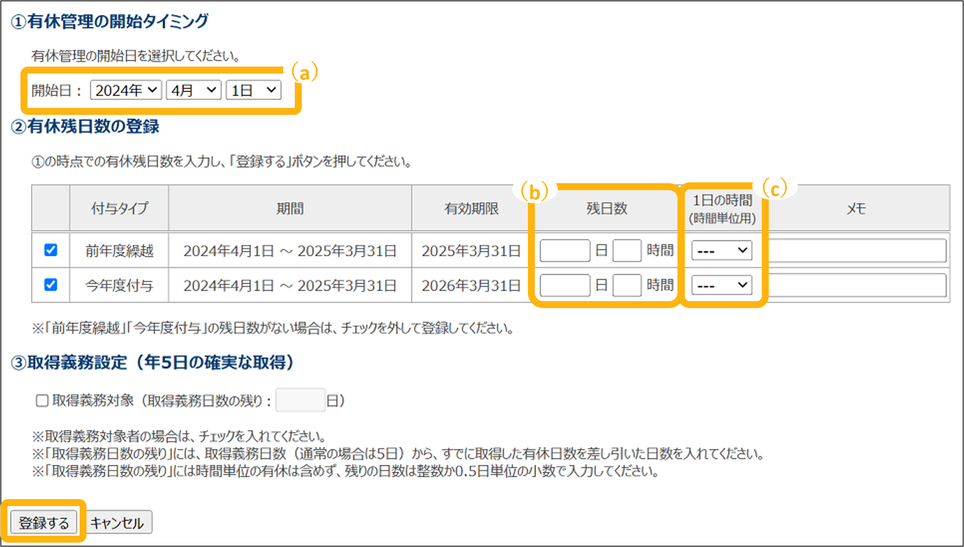Click the メモ text field for 今年度付与

point(856,285)
